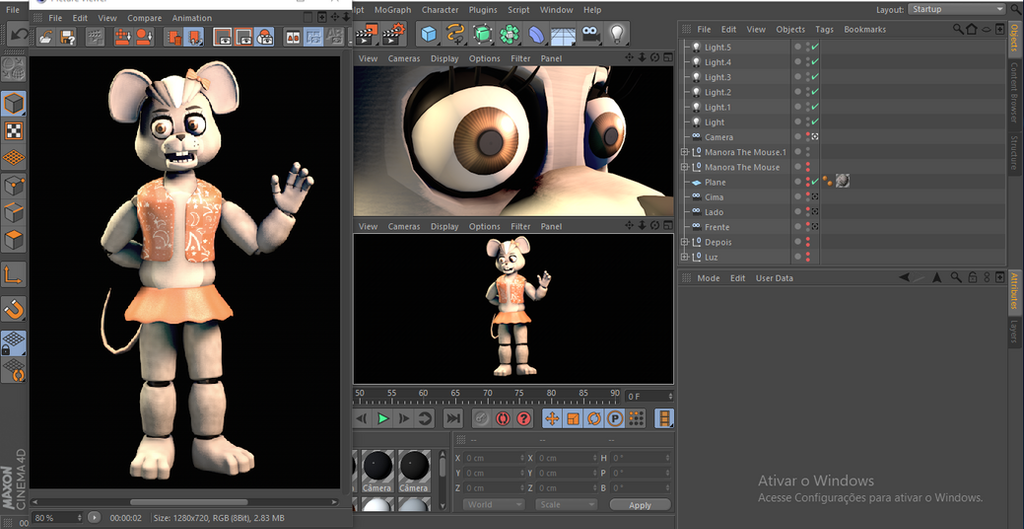Screen dimensions: 1024x529
Task: Toggle visibility dots for Camera object
Action: [808, 137]
